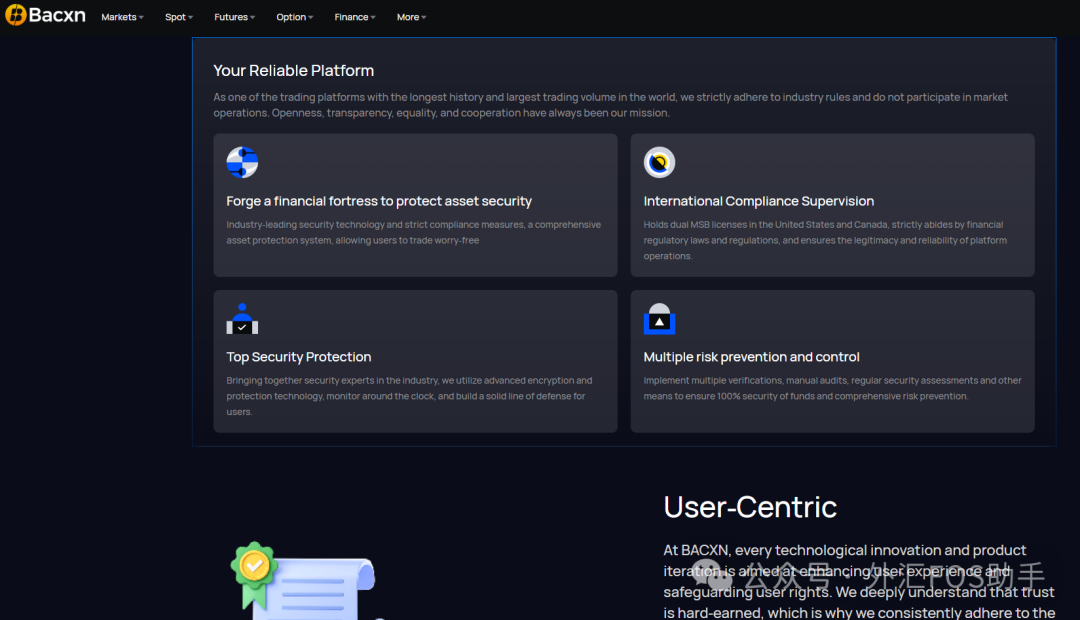Viewport: 1080px width, 620px height.
Task: Open the Option menu
Action: tap(295, 17)
